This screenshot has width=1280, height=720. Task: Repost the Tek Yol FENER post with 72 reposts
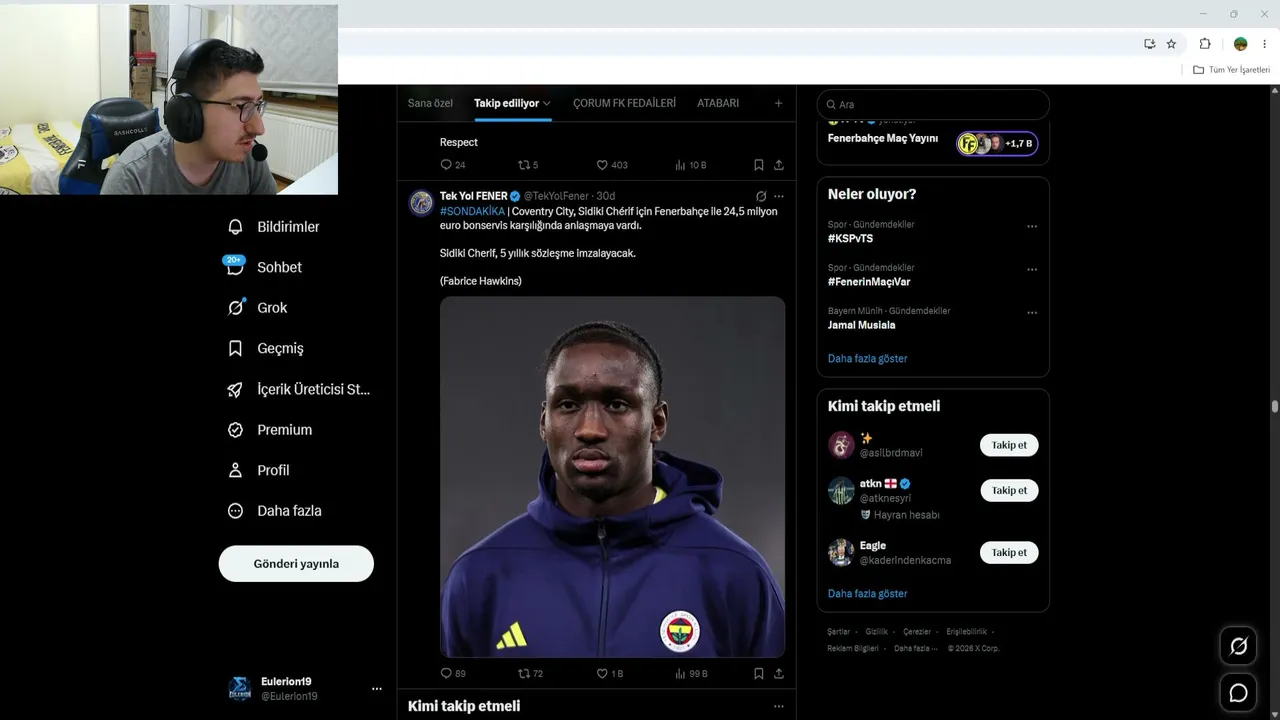(x=523, y=674)
